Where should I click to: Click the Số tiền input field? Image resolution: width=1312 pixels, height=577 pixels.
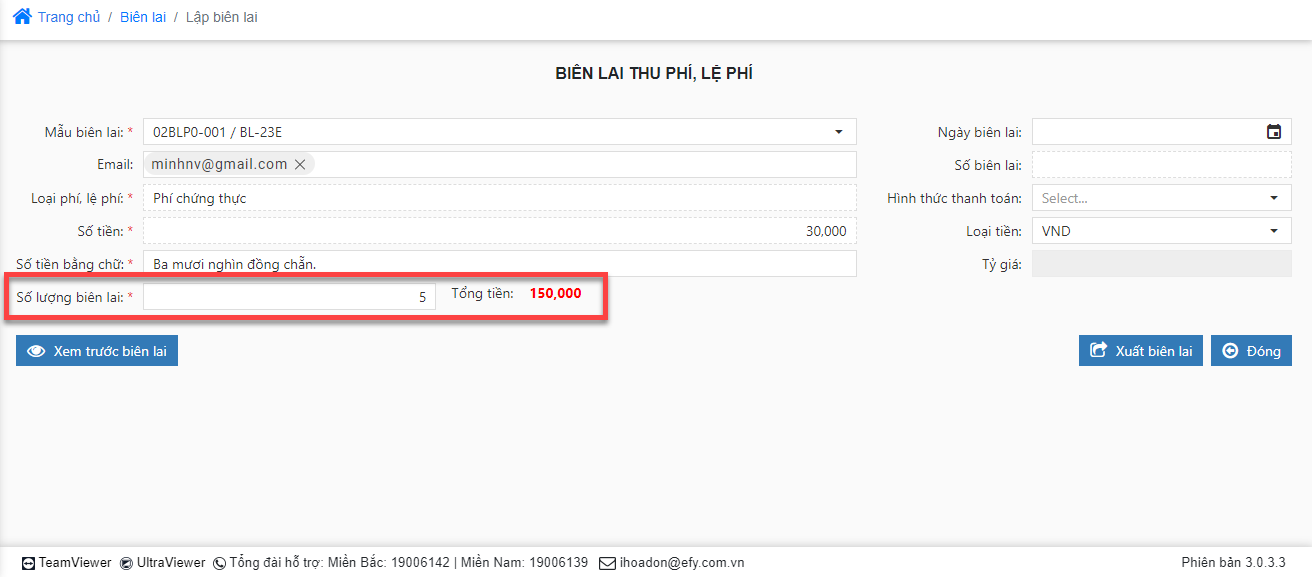pos(500,231)
